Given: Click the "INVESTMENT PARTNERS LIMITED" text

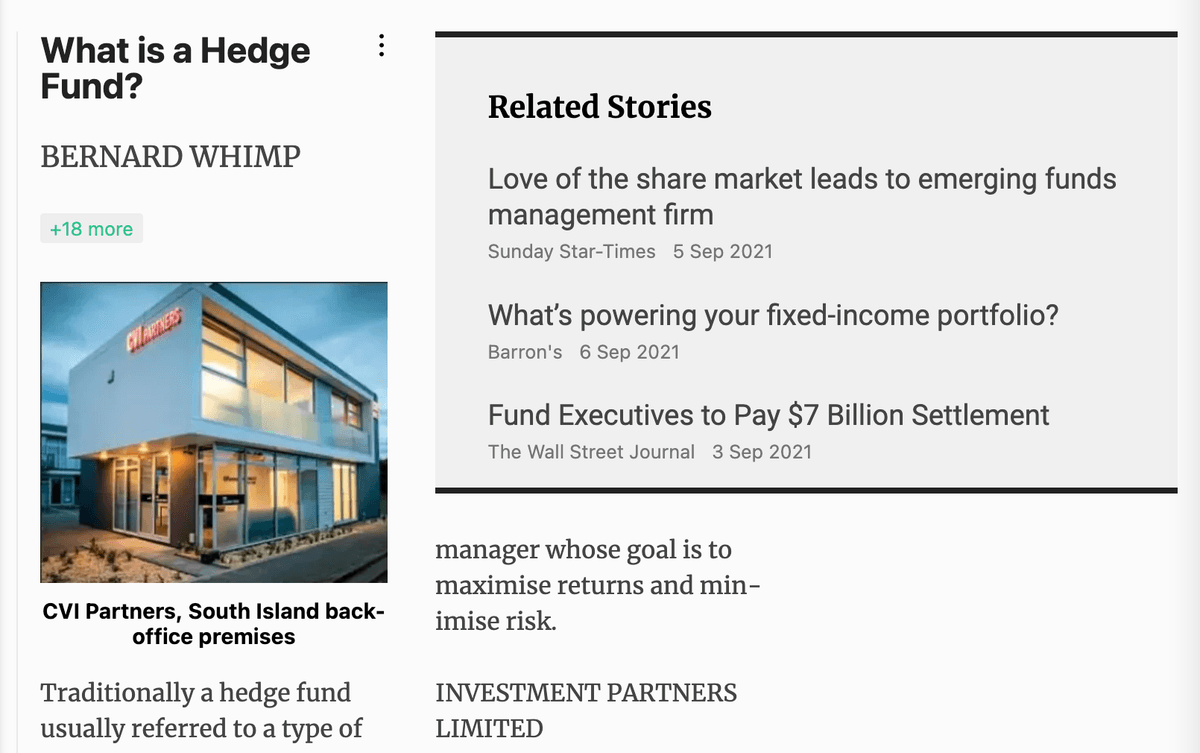Looking at the screenshot, I should (585, 709).
